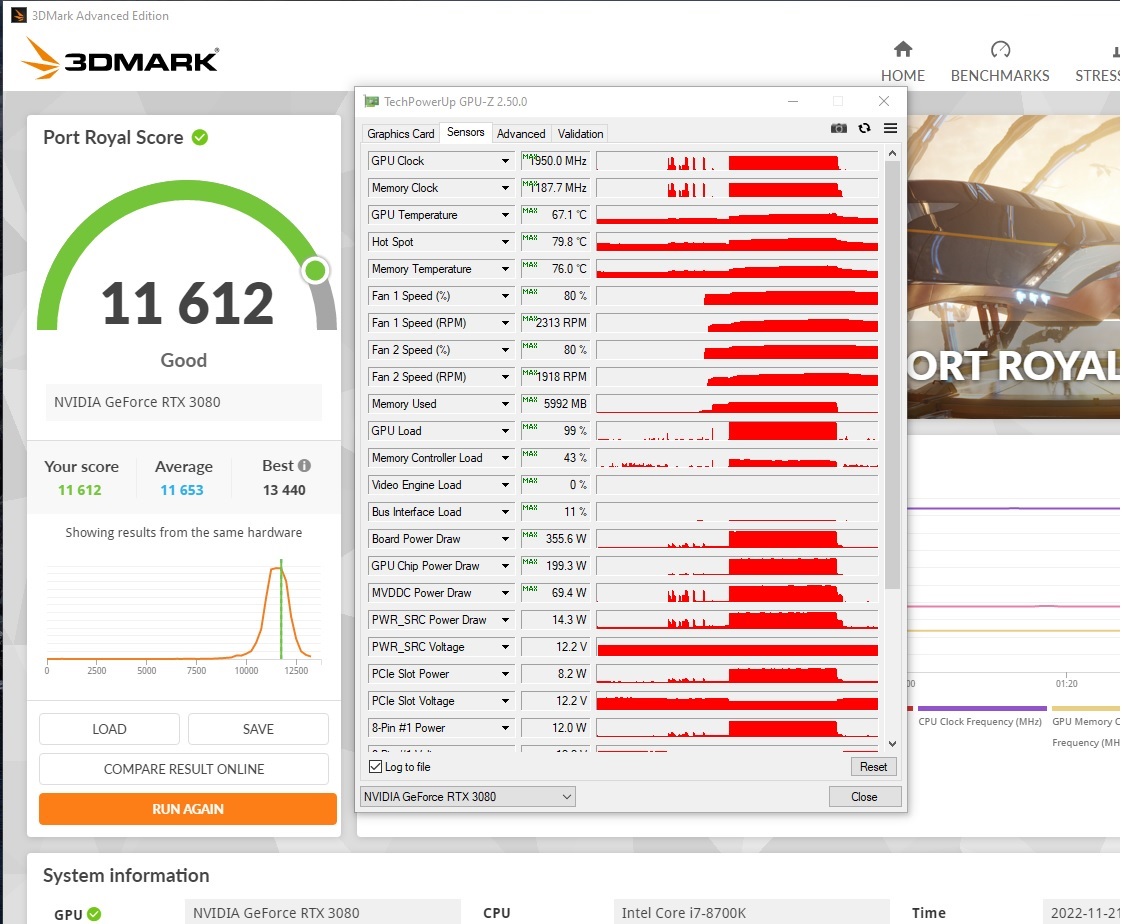Click the 3DMark Home icon
The width and height of the screenshot is (1122, 924).
click(x=903, y=49)
